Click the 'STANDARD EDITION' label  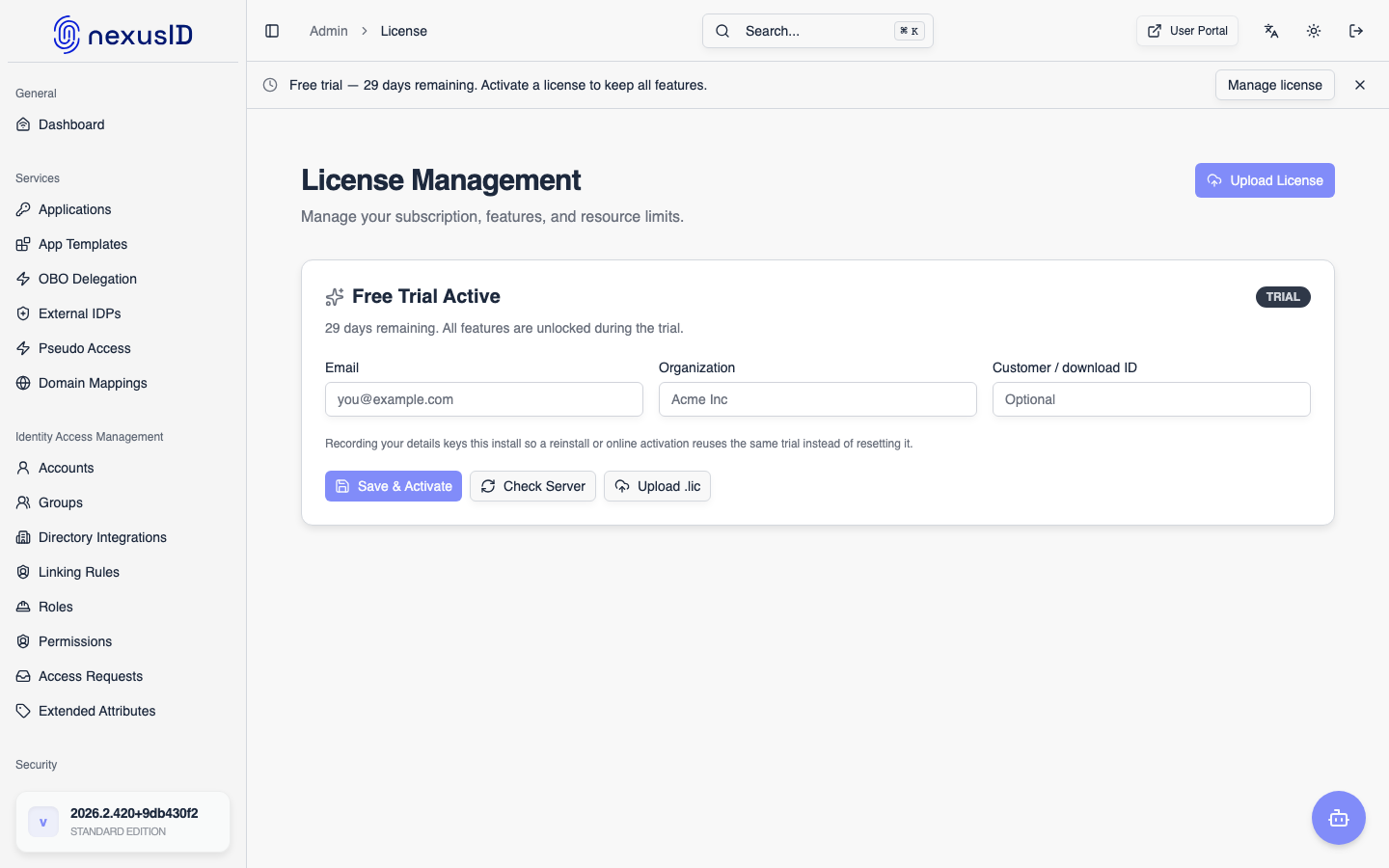[118, 831]
